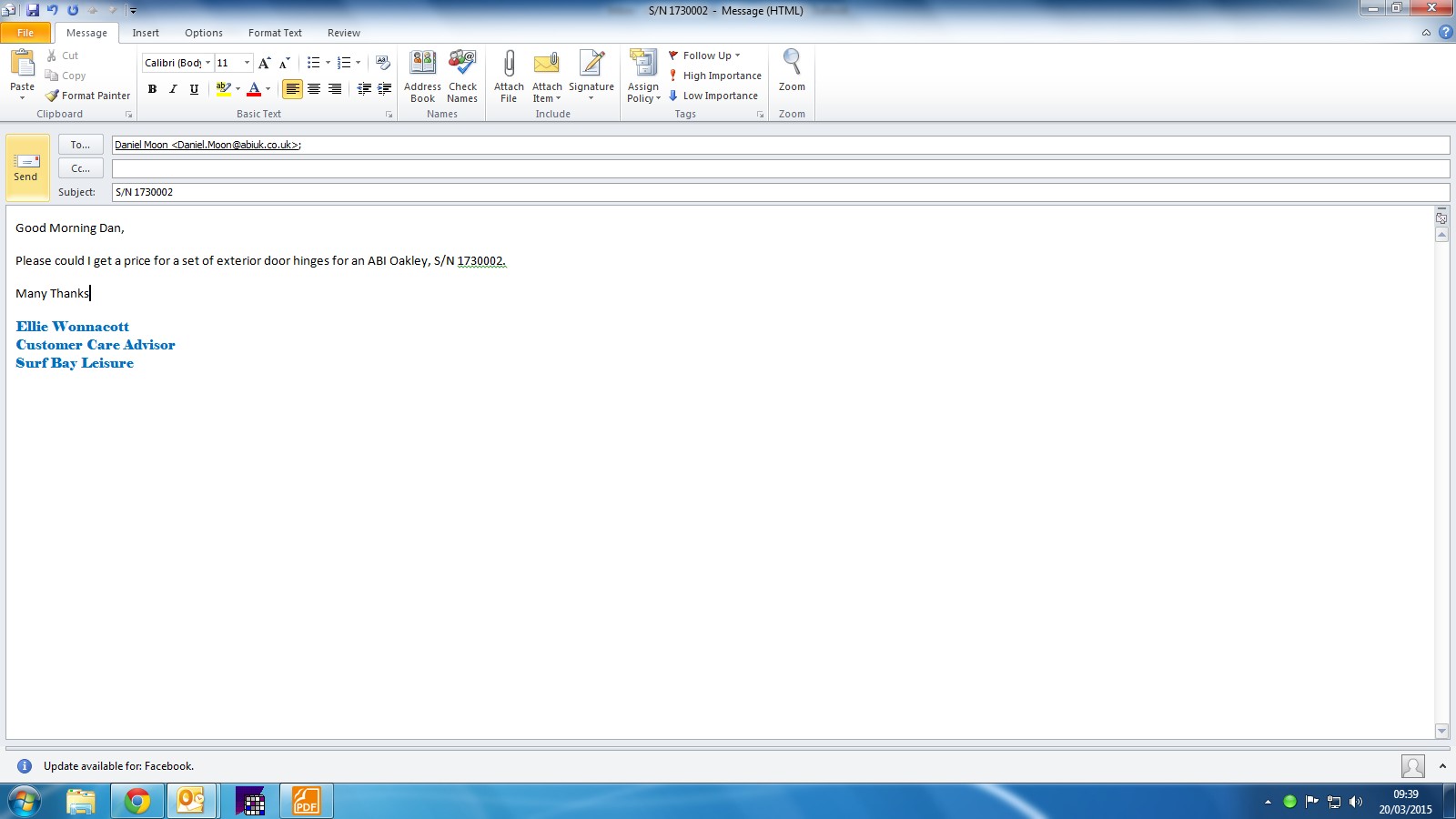1456x819 pixels.
Task: Click the Grow Font icon
Action: click(x=264, y=63)
